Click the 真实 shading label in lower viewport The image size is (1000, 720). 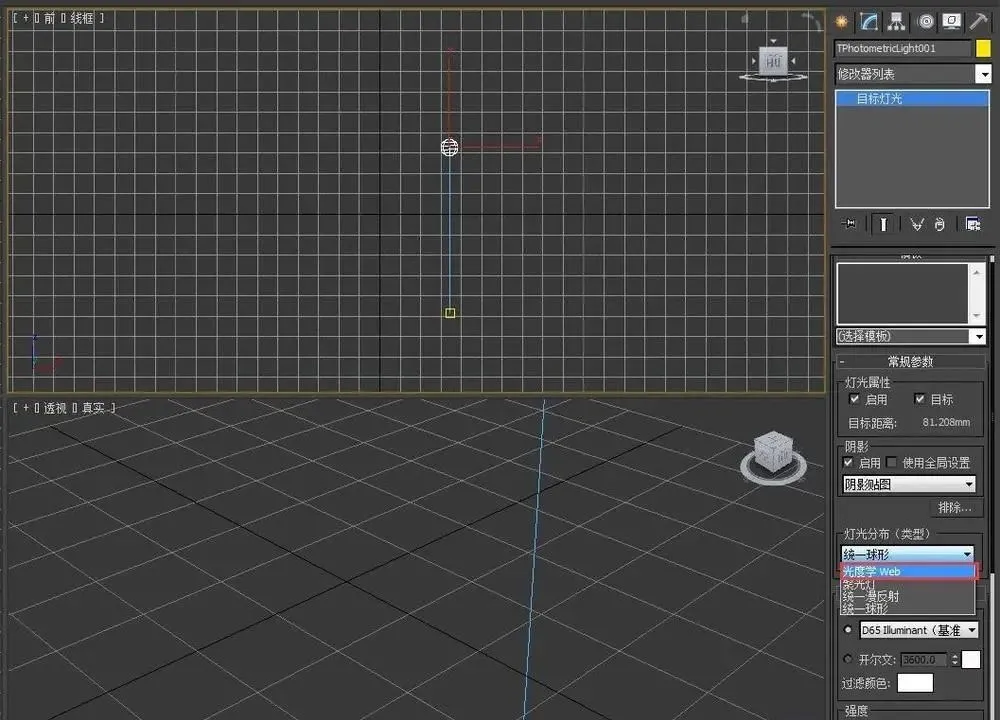pyautogui.click(x=93, y=408)
